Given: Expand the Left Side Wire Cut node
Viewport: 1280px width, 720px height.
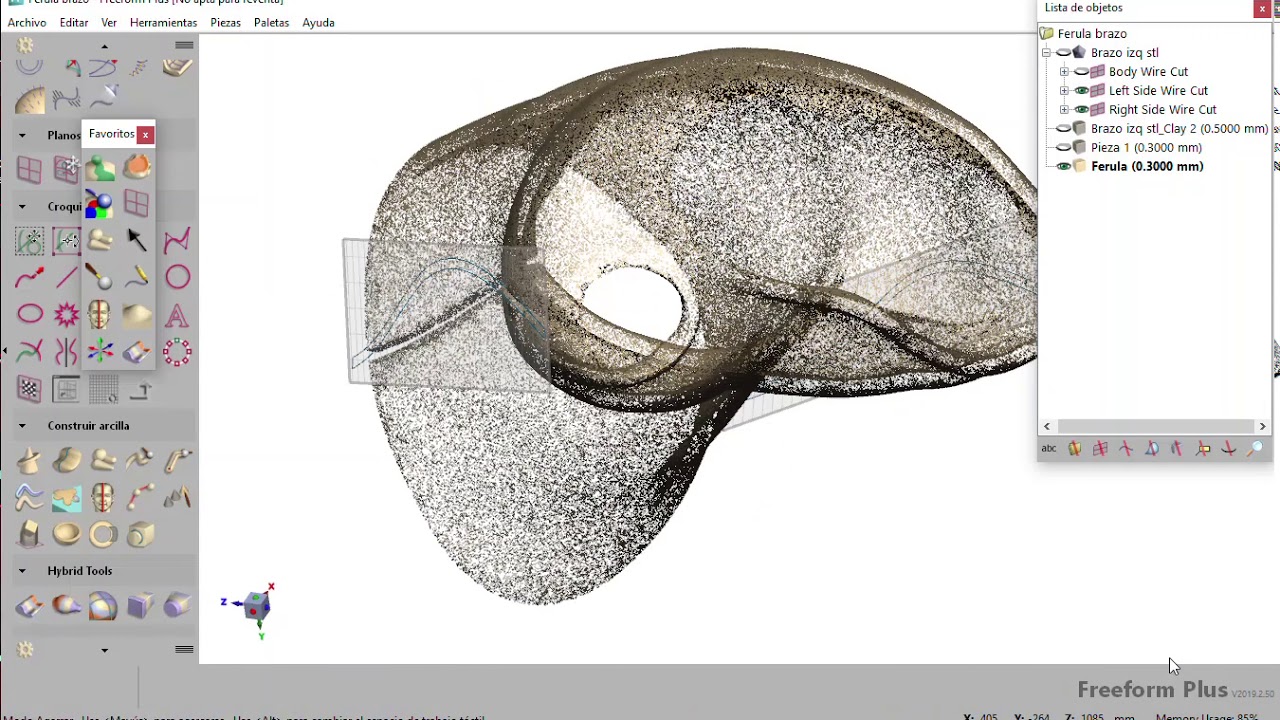Looking at the screenshot, I should coord(1064,91).
